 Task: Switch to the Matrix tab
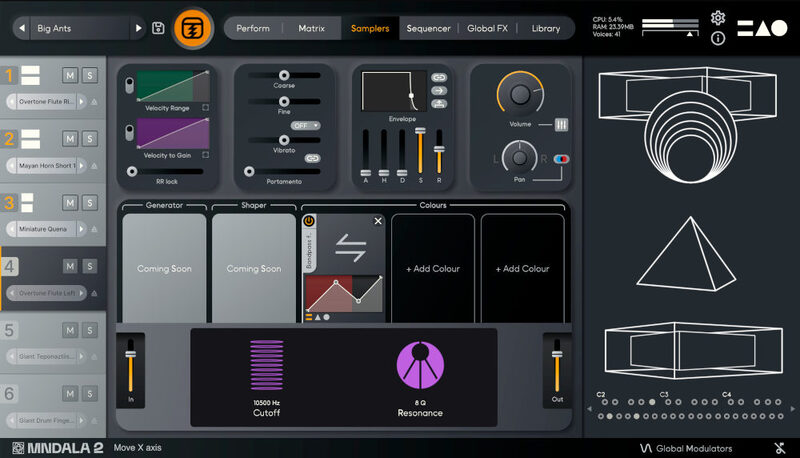[x=311, y=29]
